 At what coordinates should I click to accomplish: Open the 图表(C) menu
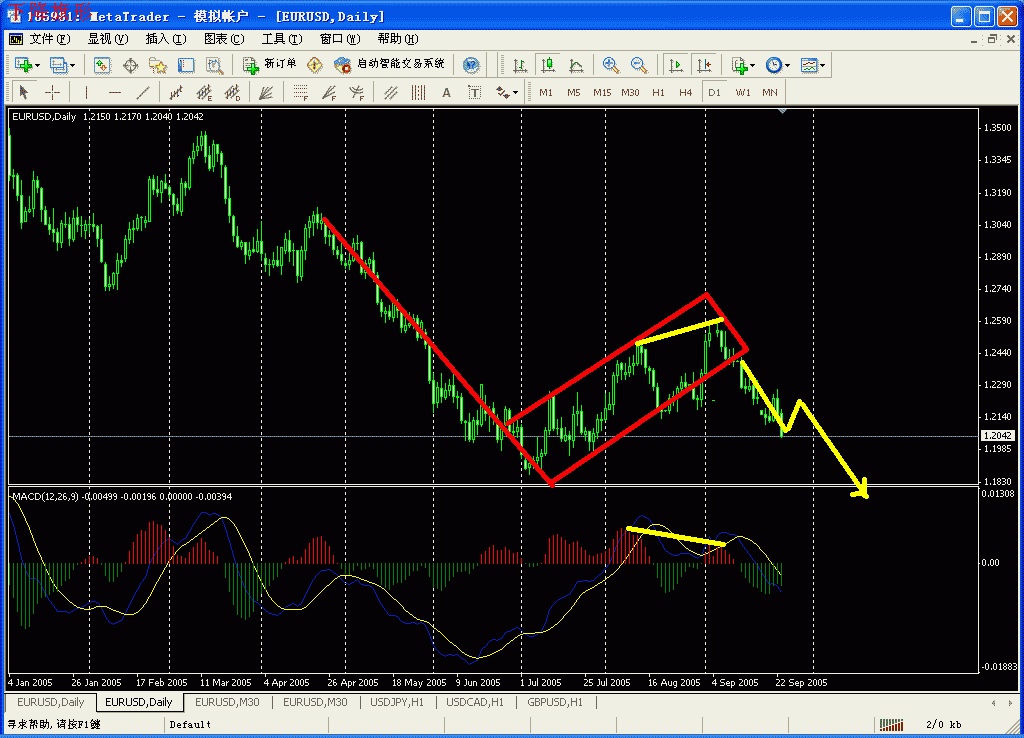(x=224, y=39)
